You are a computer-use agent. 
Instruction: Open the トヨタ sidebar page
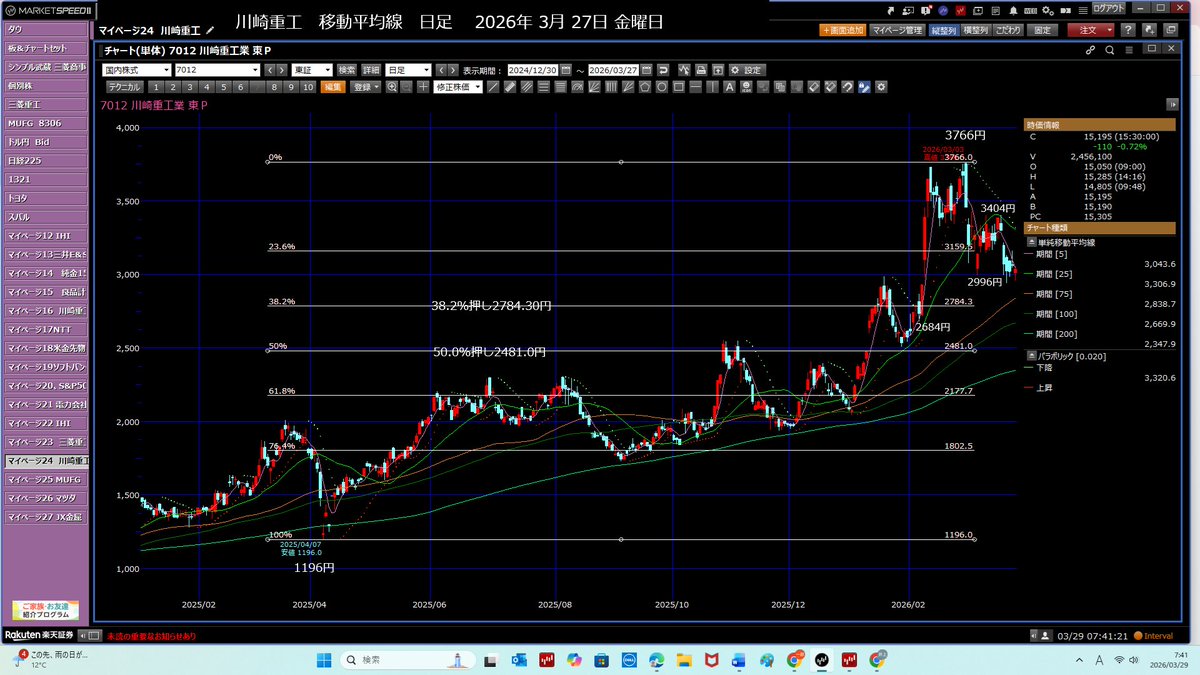pyautogui.click(x=46, y=198)
